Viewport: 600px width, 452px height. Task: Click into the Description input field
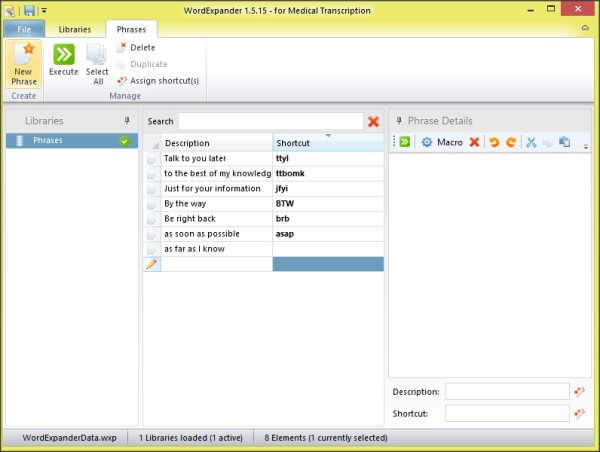point(507,392)
